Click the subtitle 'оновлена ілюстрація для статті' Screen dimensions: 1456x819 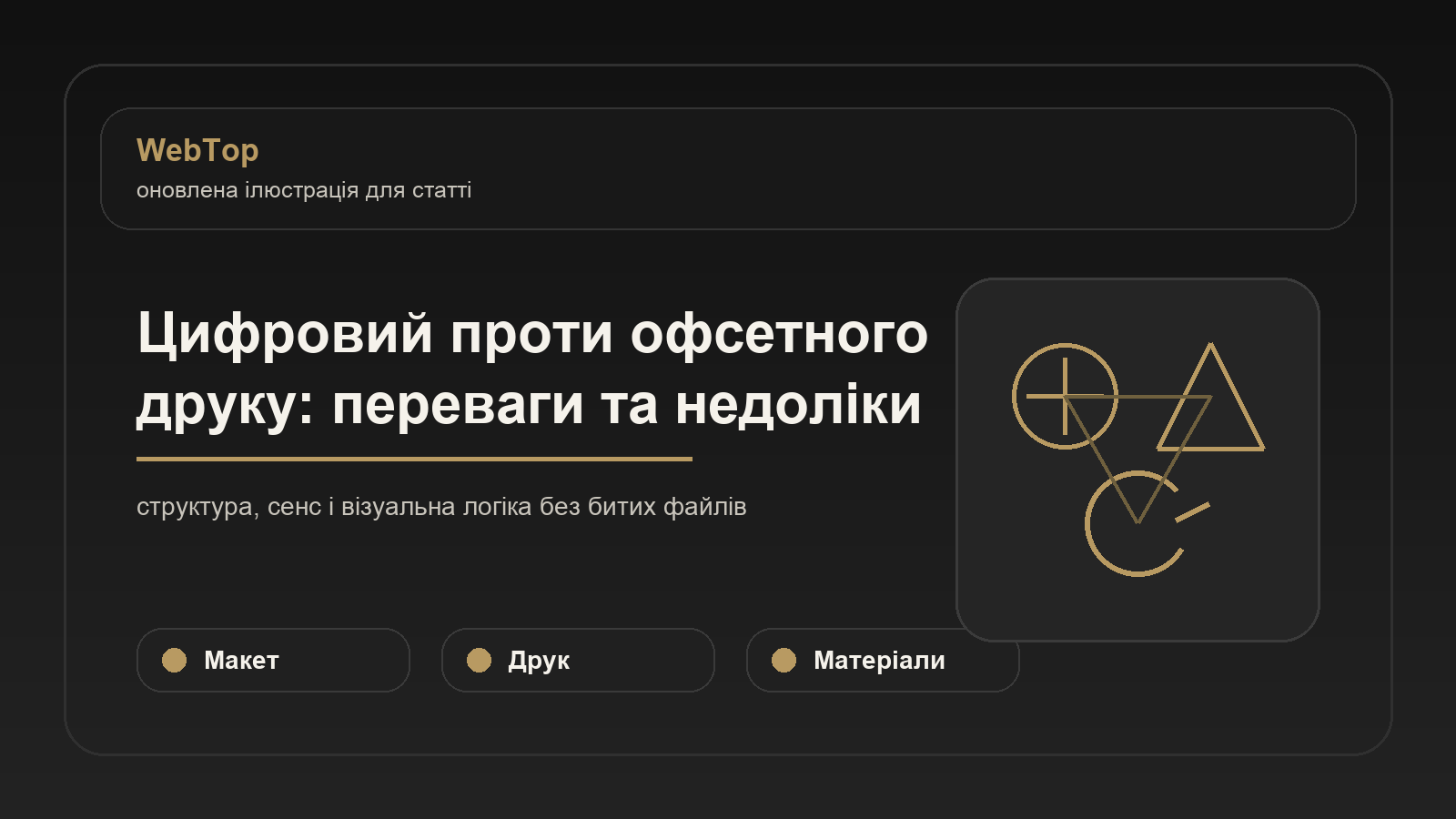click(x=304, y=190)
